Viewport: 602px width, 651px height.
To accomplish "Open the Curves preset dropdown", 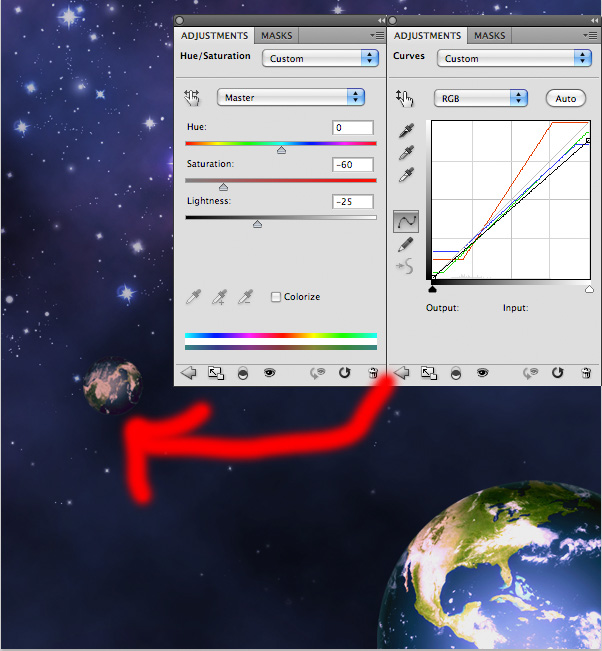I will (x=514, y=59).
